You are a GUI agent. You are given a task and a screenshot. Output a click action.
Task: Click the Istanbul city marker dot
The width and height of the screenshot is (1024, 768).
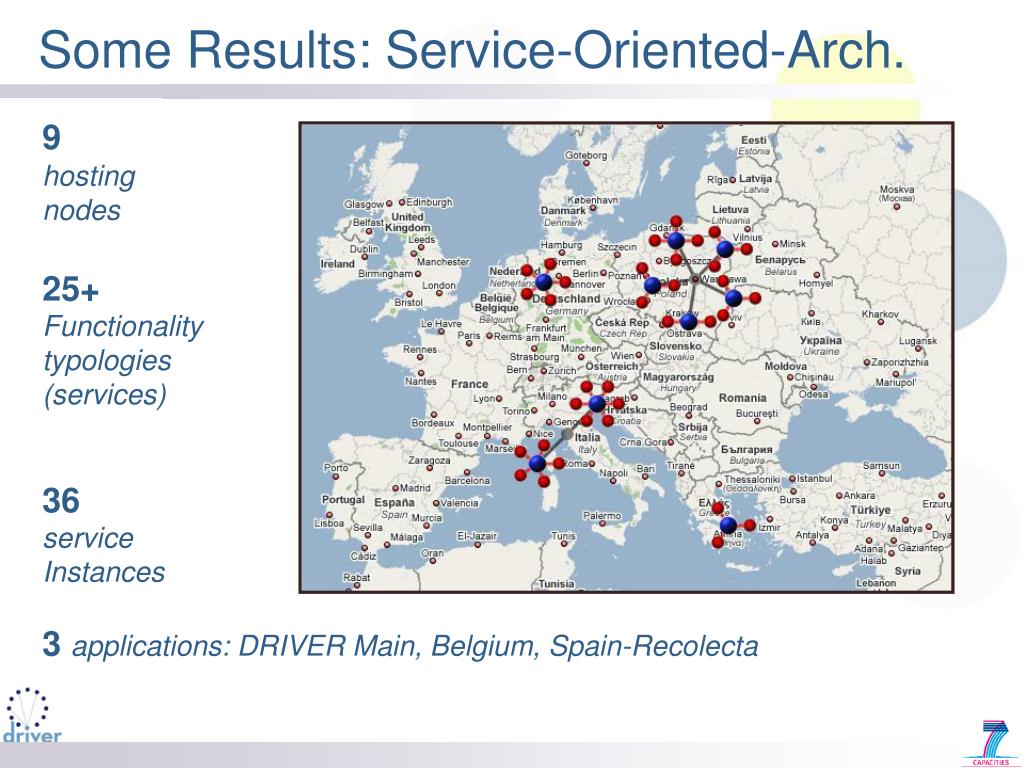tap(792, 479)
